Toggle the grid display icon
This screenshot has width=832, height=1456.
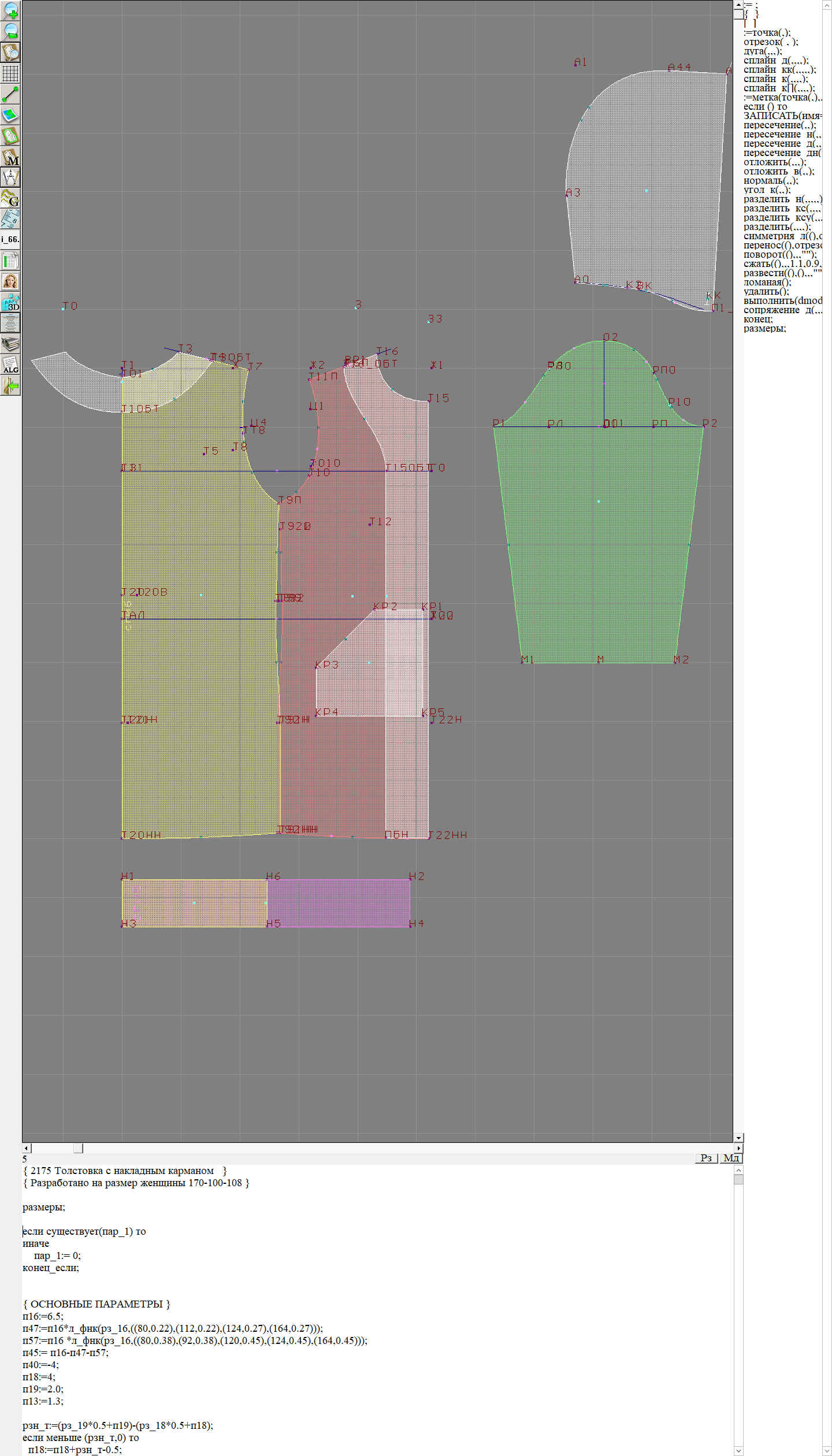[10, 73]
